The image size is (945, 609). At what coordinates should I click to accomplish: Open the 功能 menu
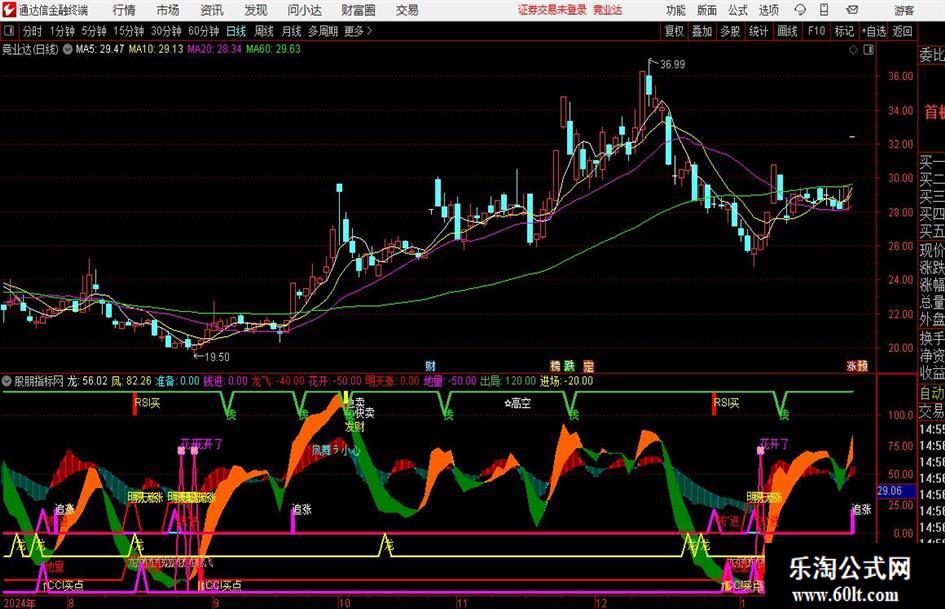pos(676,10)
